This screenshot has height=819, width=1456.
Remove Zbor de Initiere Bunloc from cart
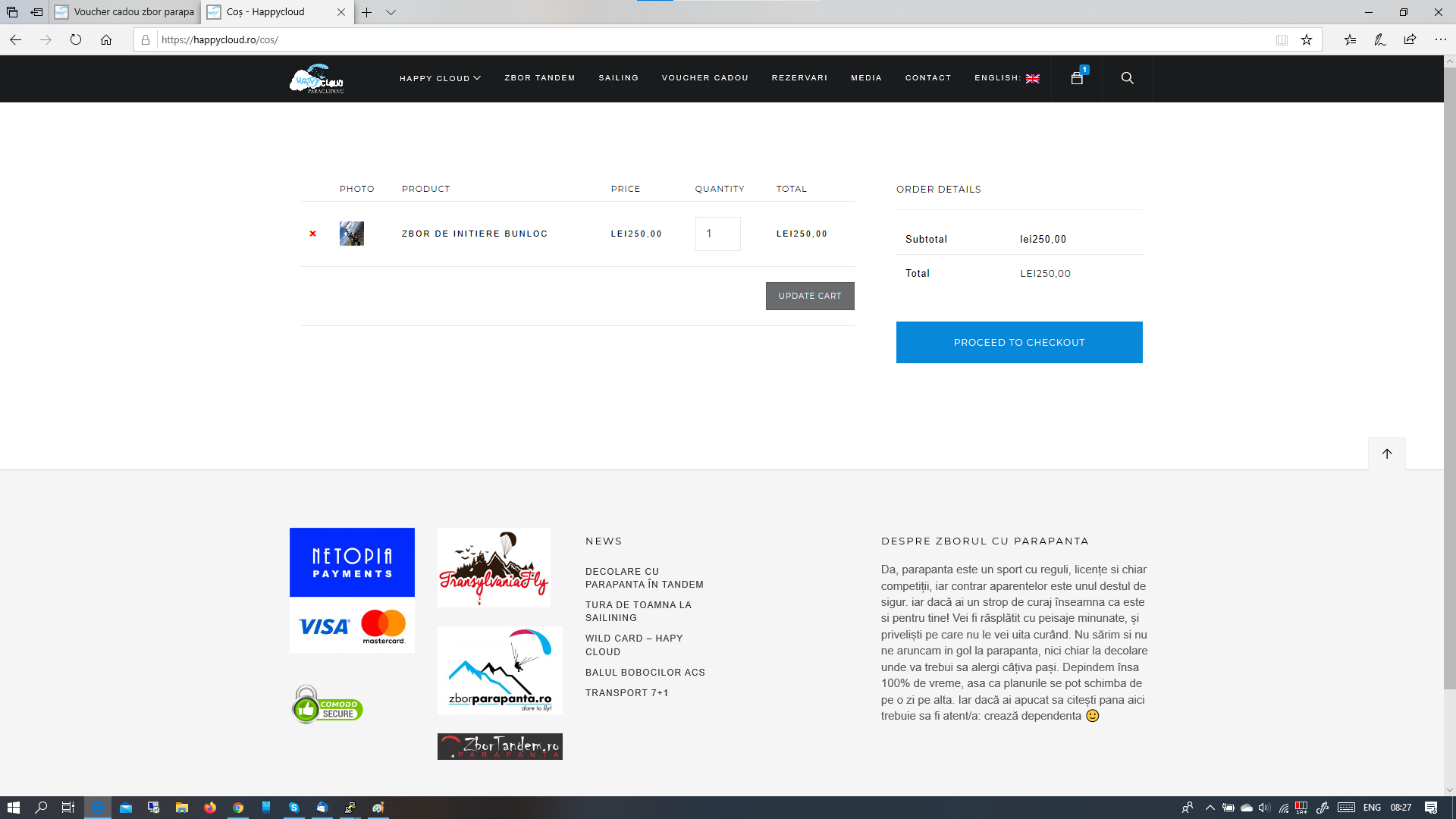[312, 234]
